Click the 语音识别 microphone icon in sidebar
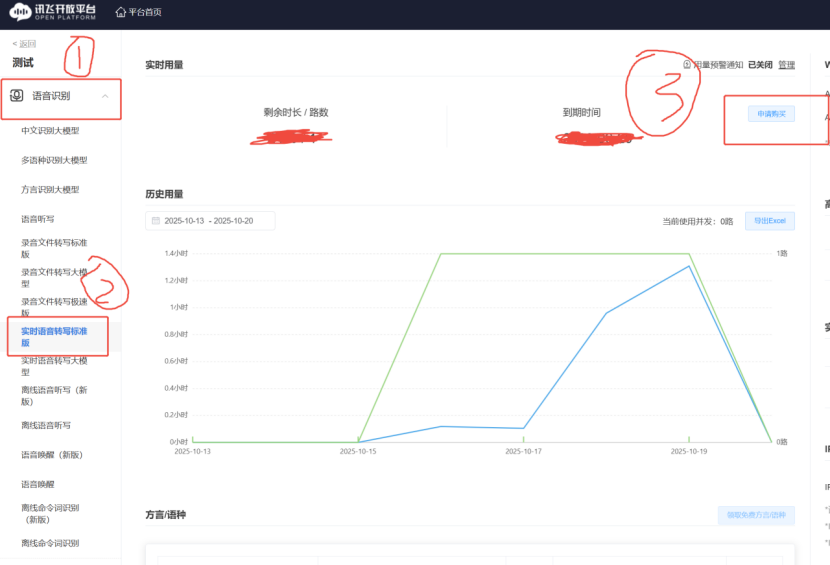Screen dimensions: 830x565 tap(17, 96)
